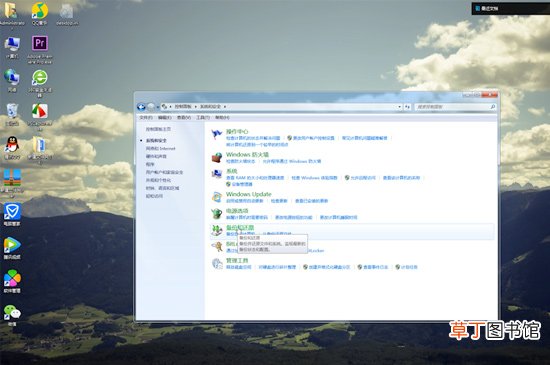The image size is (550, 365).
Task: Open the Action Center flag icon
Action: click(x=217, y=134)
